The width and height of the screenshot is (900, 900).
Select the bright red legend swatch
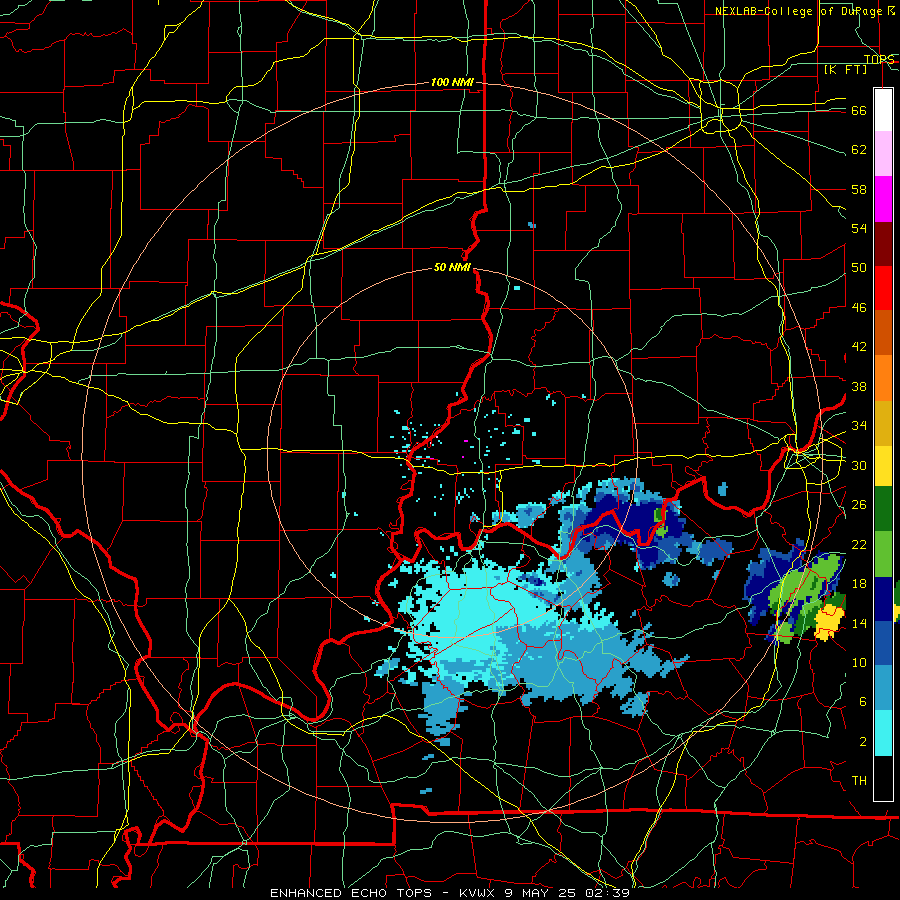point(883,288)
